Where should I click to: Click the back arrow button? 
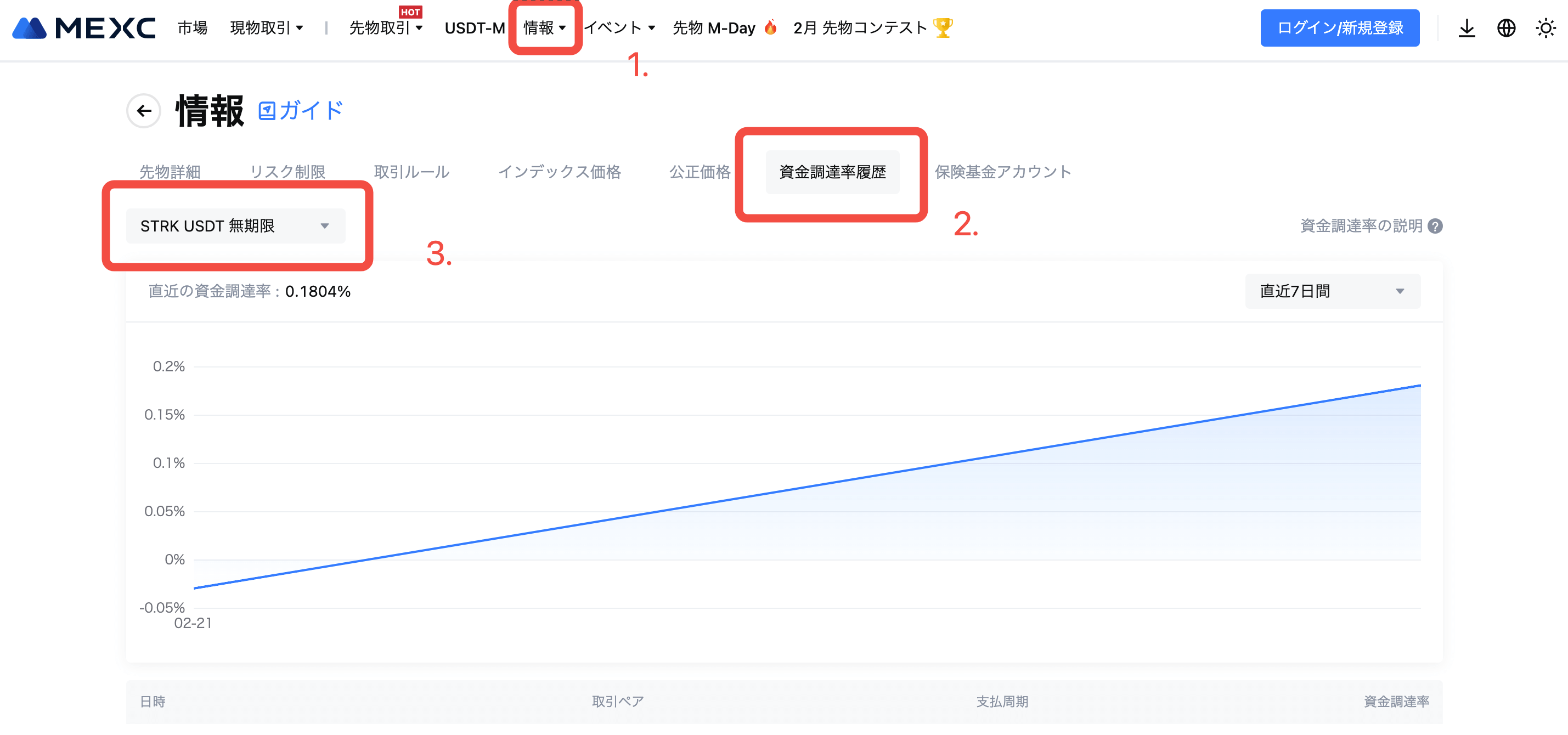[144, 111]
